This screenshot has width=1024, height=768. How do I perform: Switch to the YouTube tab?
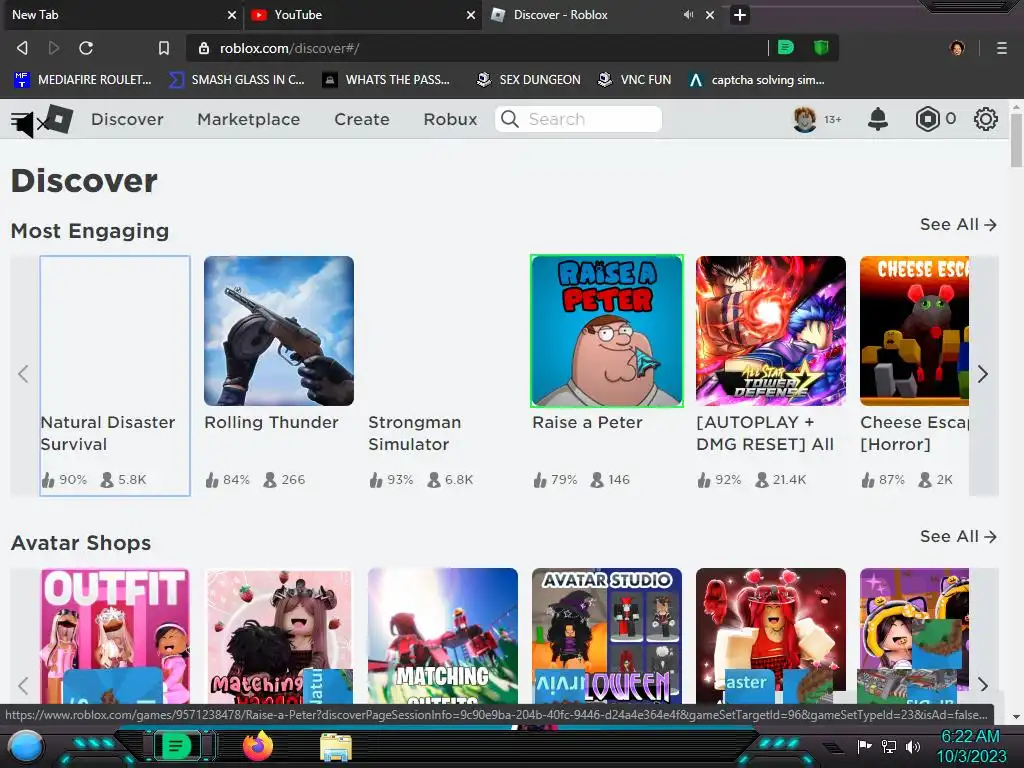[362, 14]
